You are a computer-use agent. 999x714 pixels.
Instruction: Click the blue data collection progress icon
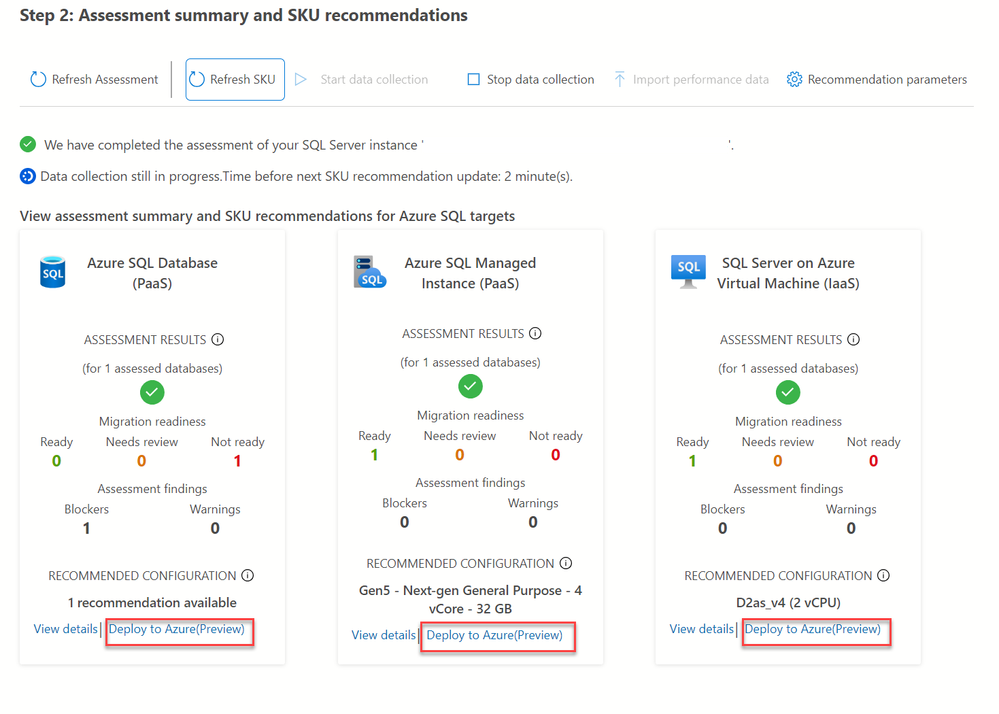point(27,176)
